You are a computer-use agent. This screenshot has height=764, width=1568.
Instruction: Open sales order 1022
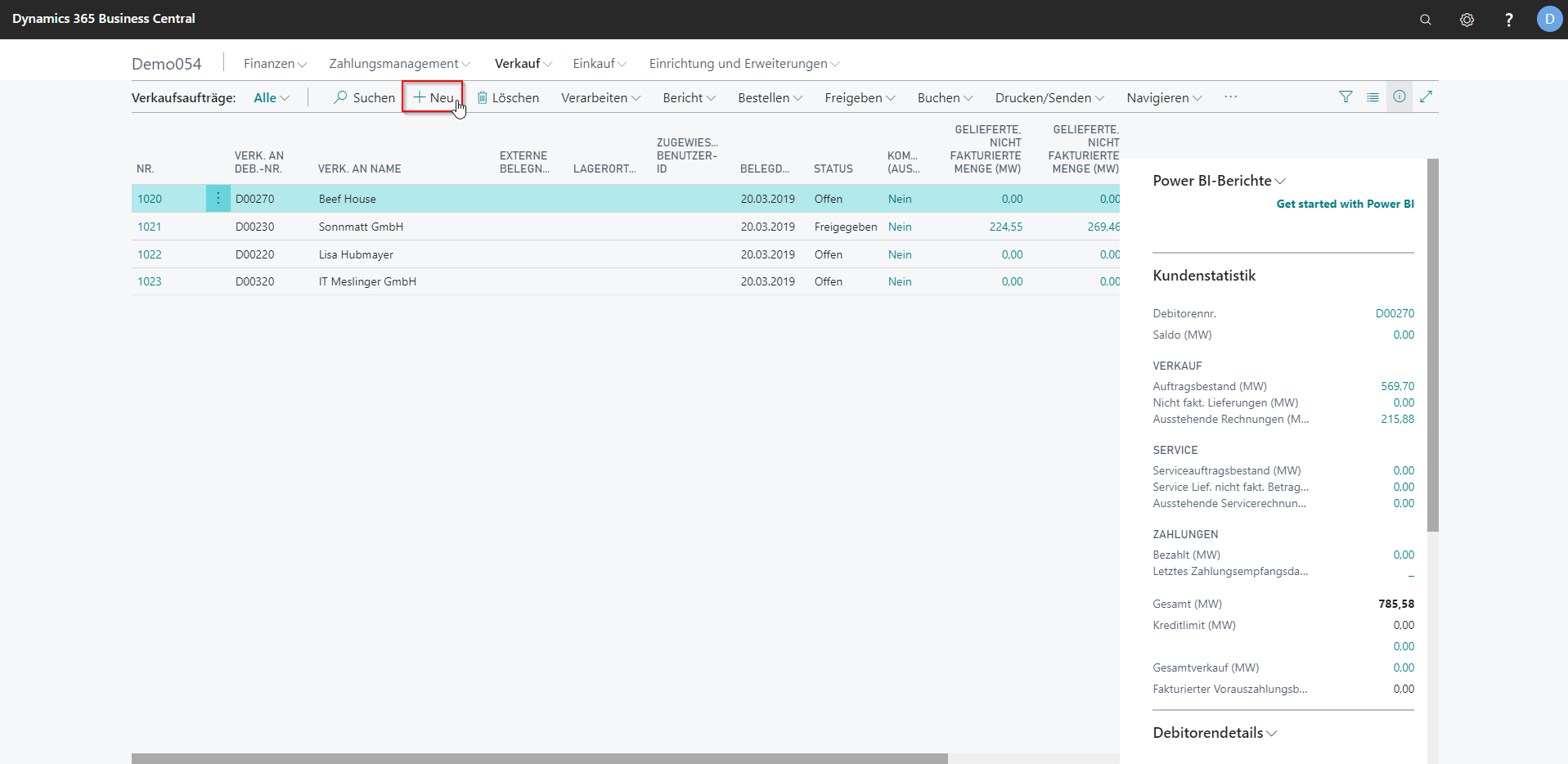(x=150, y=254)
